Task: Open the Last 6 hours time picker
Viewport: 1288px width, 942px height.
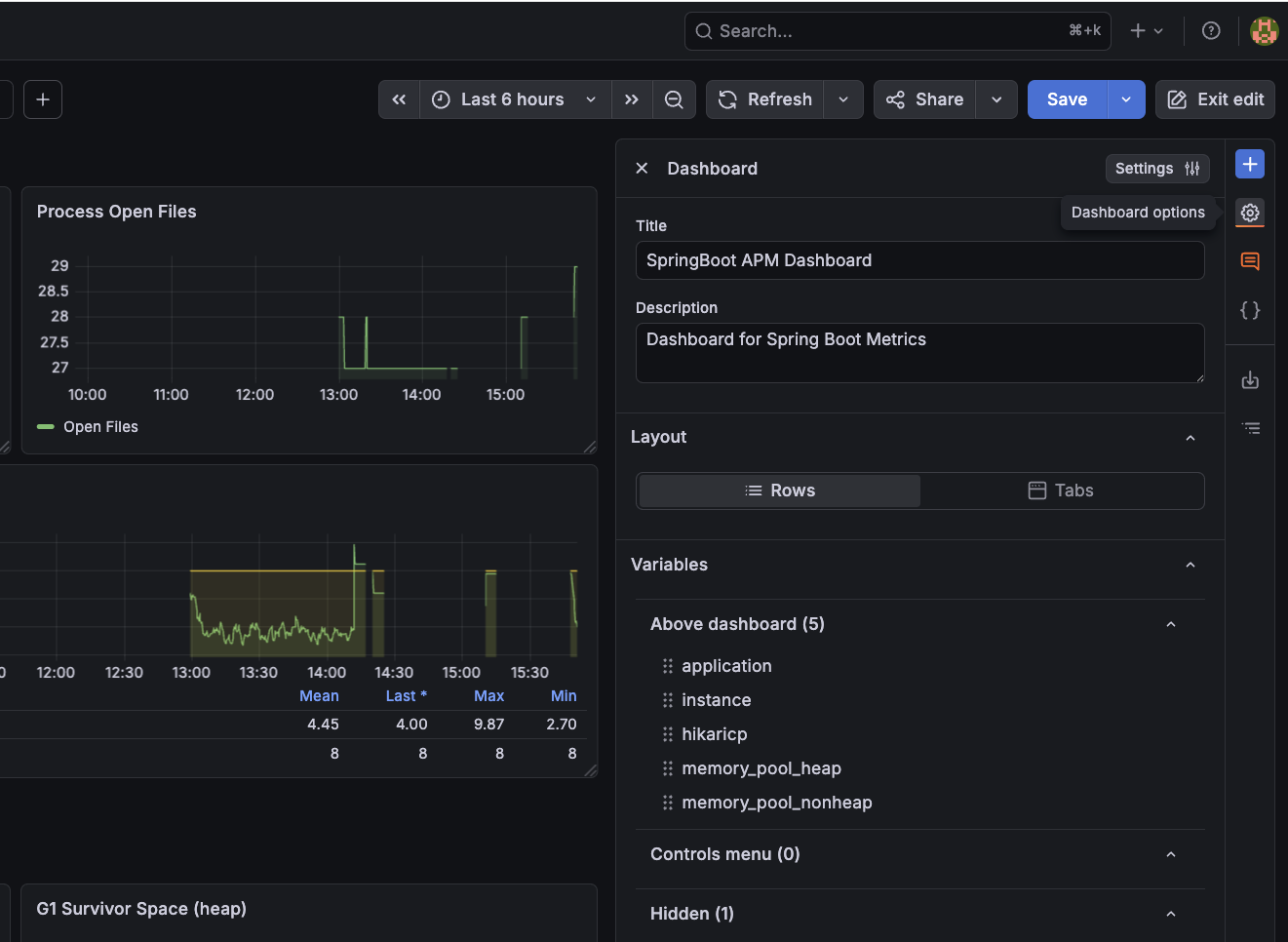Action: coord(514,99)
